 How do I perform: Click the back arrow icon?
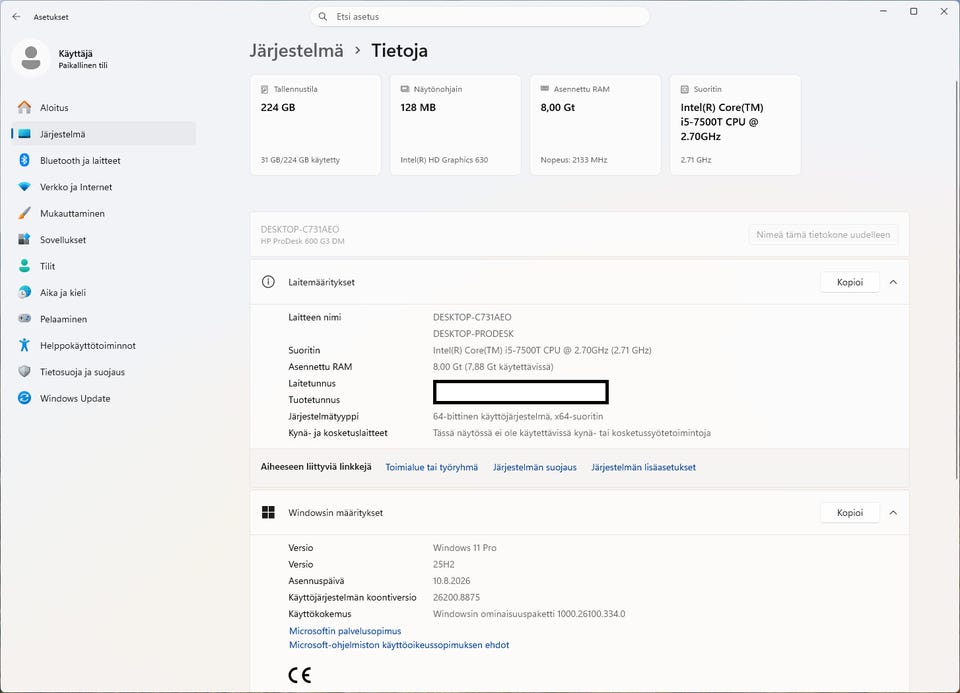[x=17, y=17]
